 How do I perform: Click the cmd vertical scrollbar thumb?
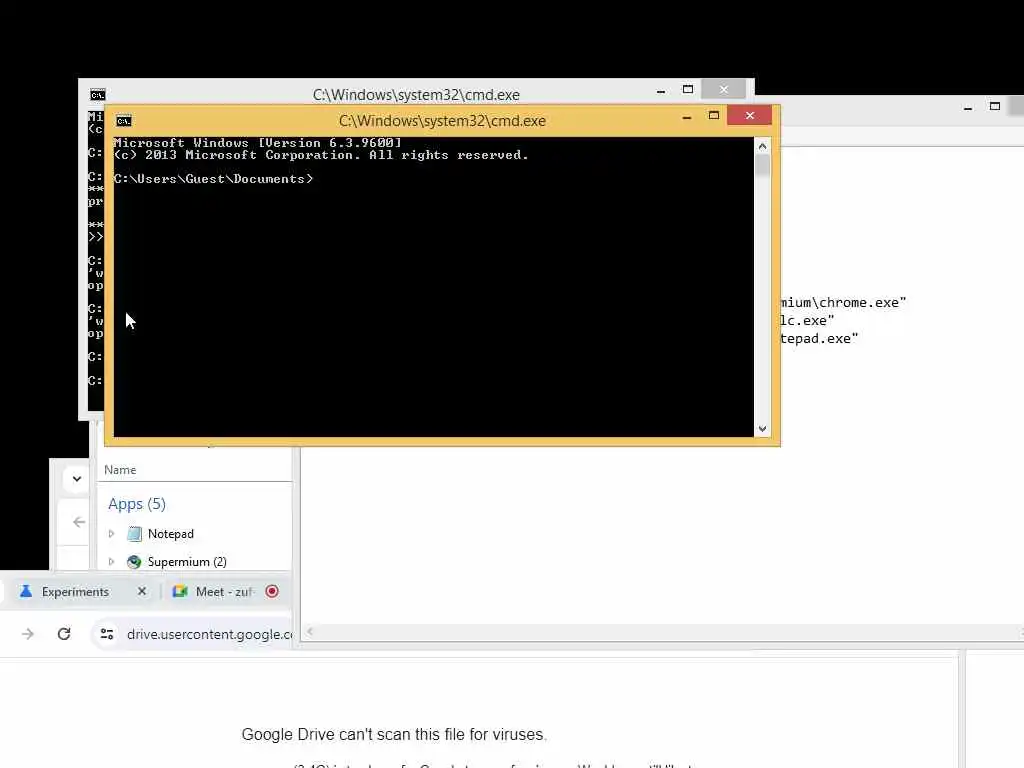762,165
